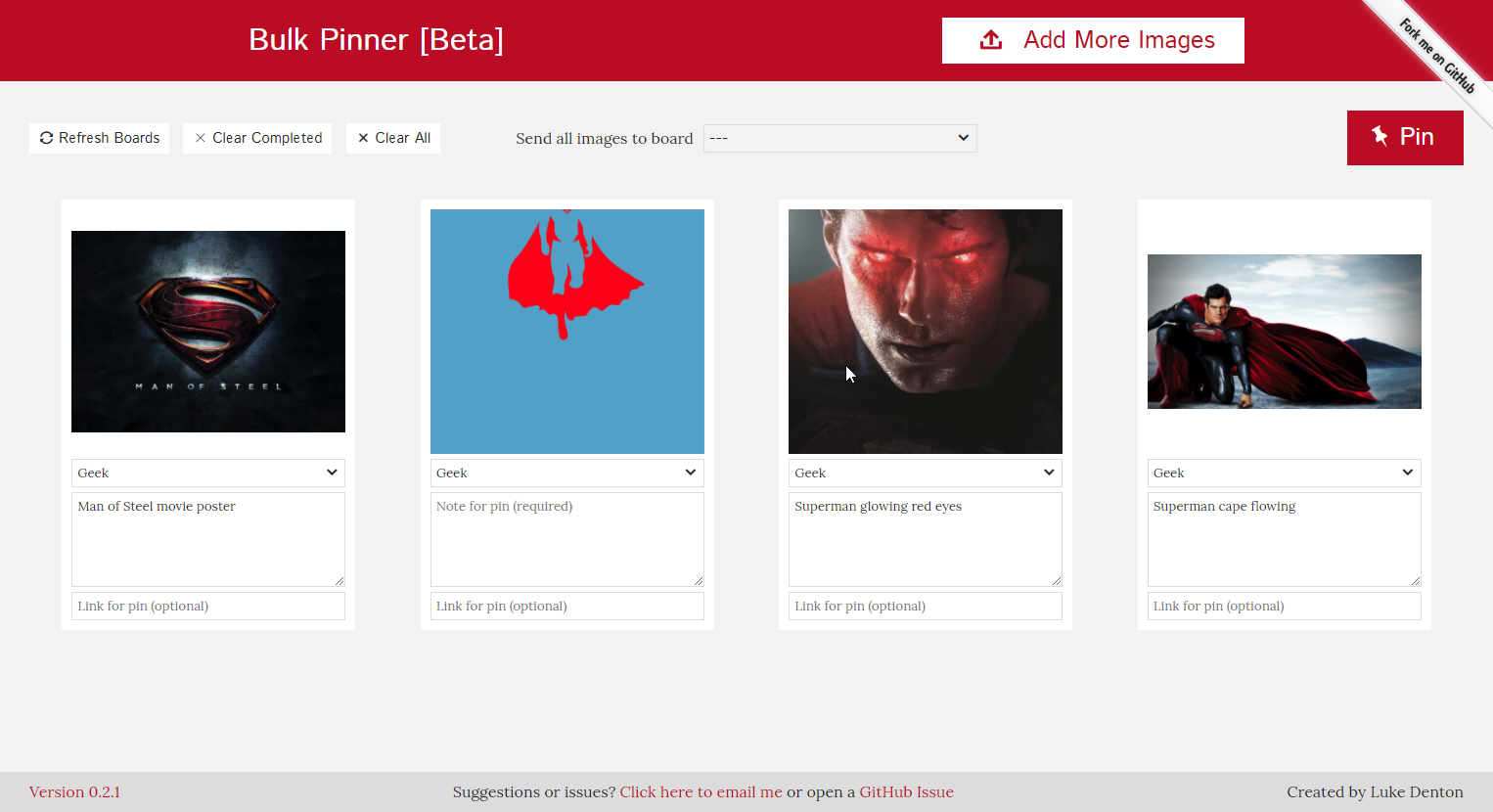Click the refresh icon beside Refresh Boards
The height and width of the screenshot is (812, 1493).
pos(46,138)
